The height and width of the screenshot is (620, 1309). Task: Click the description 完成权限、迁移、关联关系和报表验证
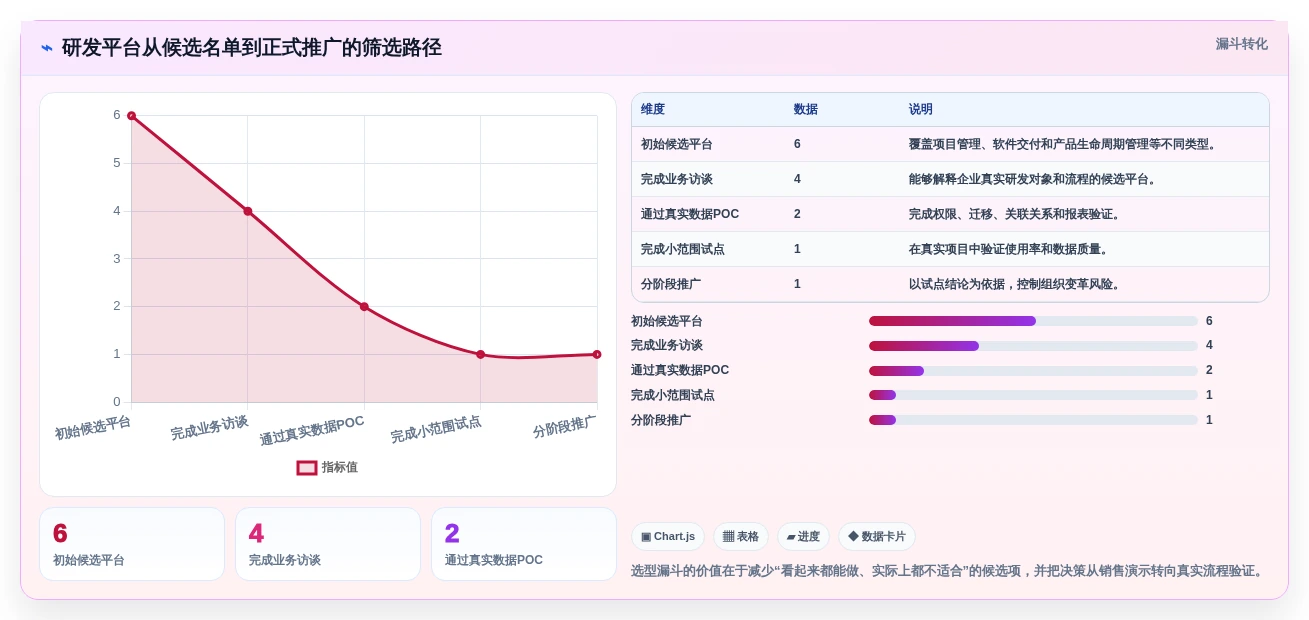tap(1016, 214)
